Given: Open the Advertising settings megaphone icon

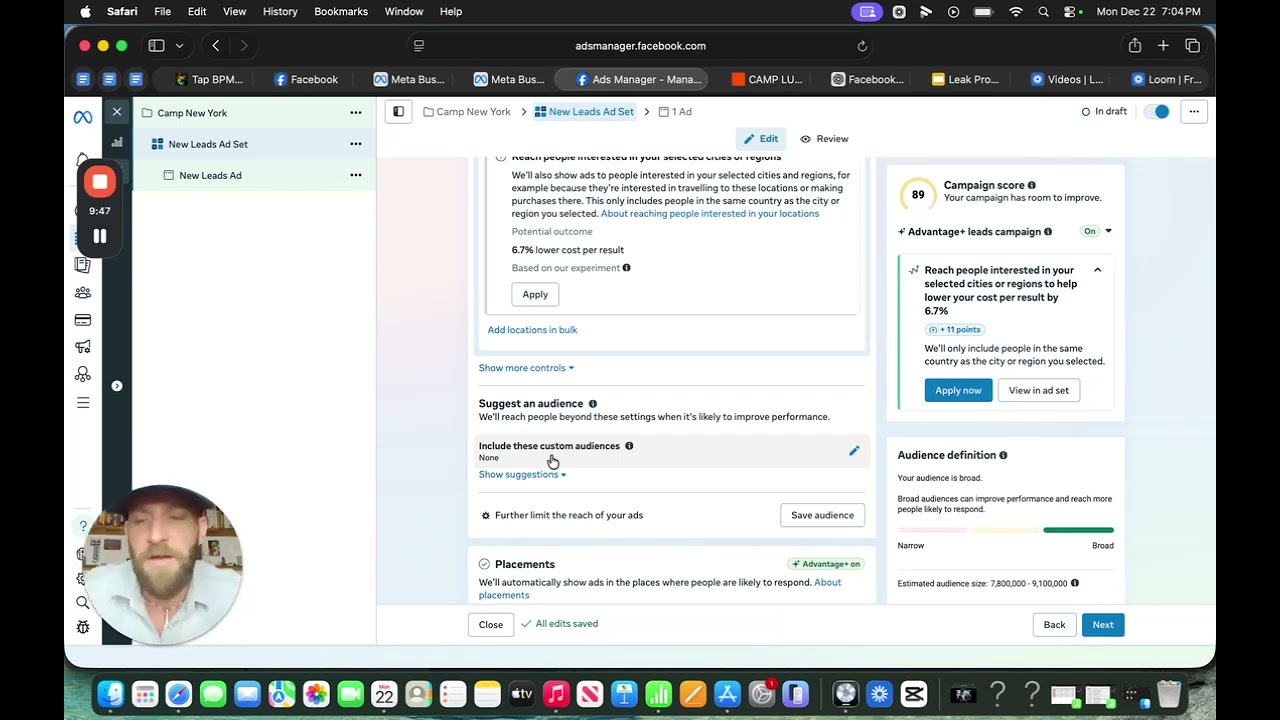Looking at the screenshot, I should tap(83, 347).
